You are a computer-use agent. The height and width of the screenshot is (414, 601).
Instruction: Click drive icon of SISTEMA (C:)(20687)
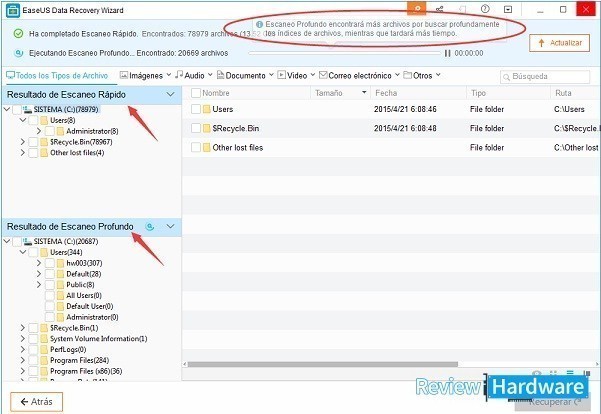click(x=27, y=242)
